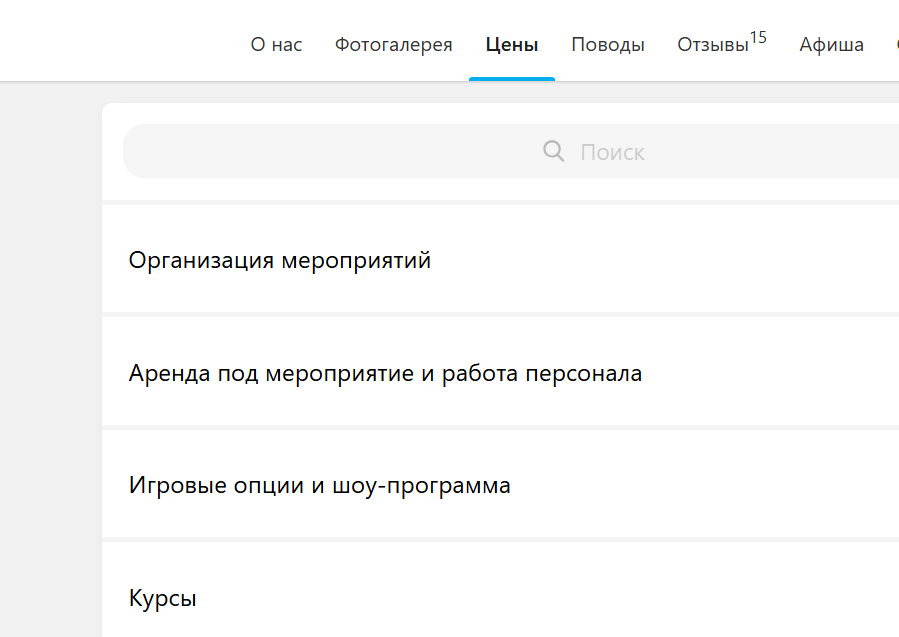
Task: Click the Курсы heading text
Action: point(163,599)
